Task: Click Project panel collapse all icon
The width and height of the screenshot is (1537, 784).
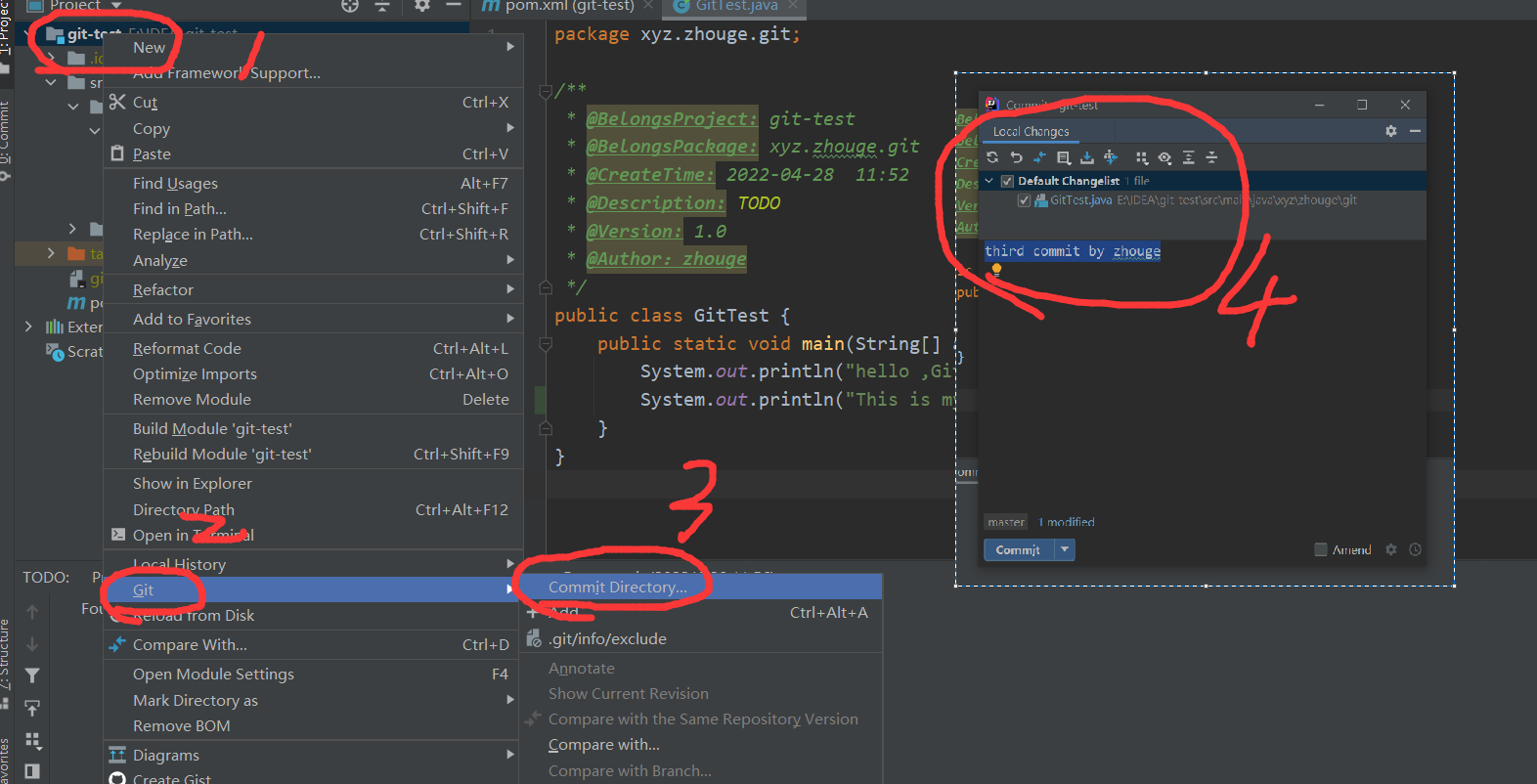Action: point(382,5)
